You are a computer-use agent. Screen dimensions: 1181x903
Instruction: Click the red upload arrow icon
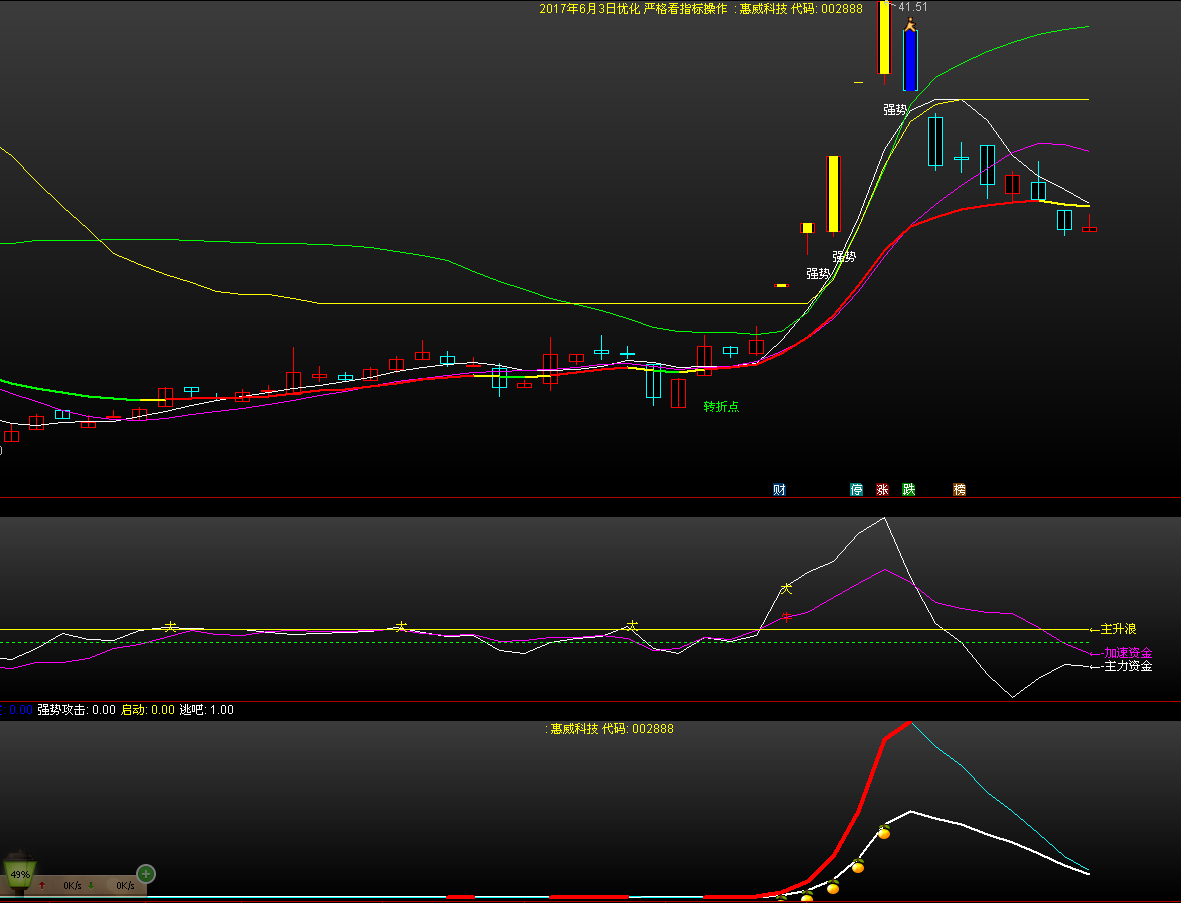click(x=42, y=886)
